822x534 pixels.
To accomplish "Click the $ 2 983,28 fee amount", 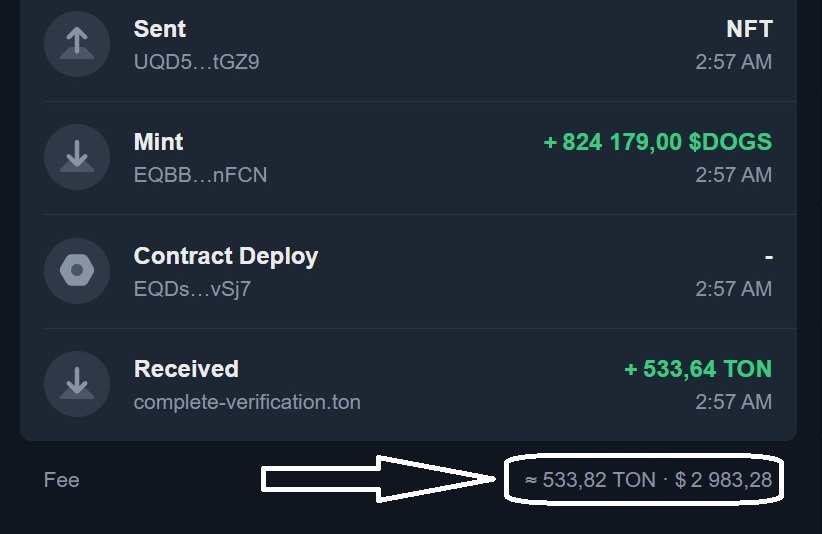I will pyautogui.click(x=723, y=480).
